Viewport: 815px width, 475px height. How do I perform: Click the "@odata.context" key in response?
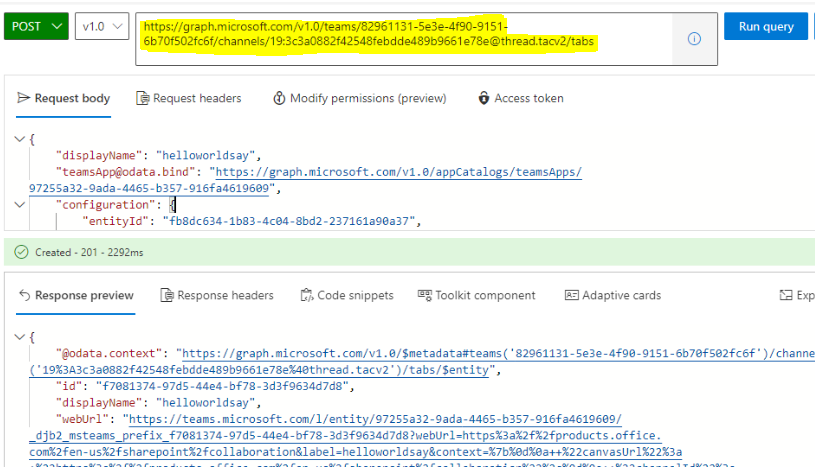coord(109,353)
